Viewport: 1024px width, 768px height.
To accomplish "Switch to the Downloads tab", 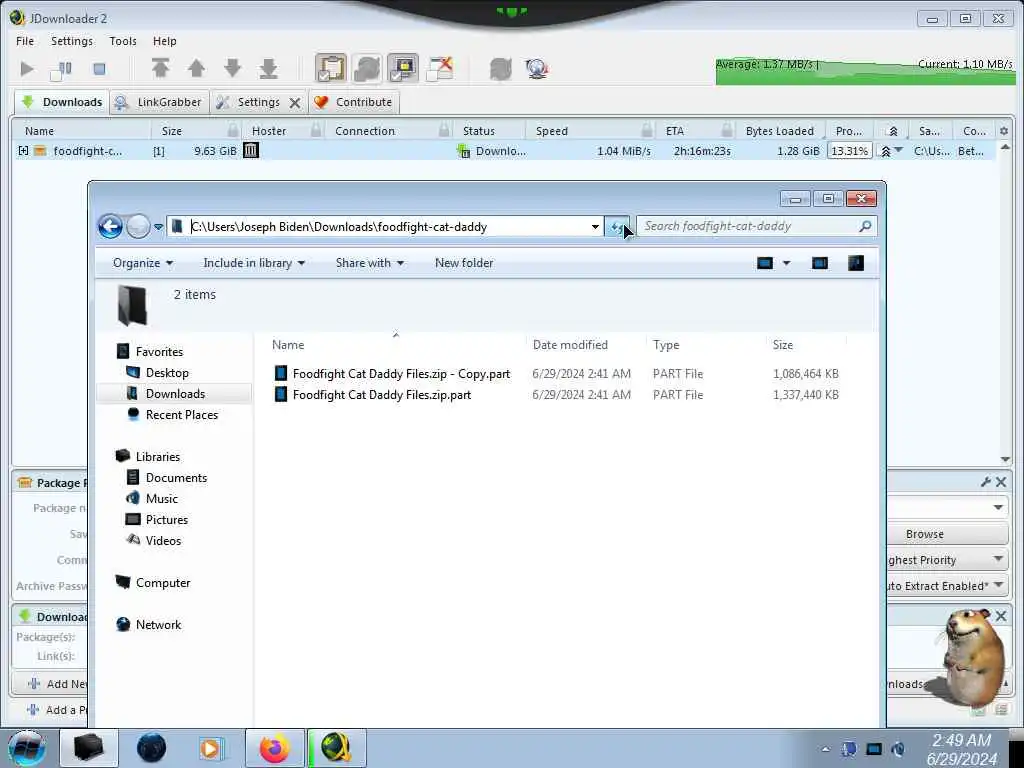I will tap(61, 102).
